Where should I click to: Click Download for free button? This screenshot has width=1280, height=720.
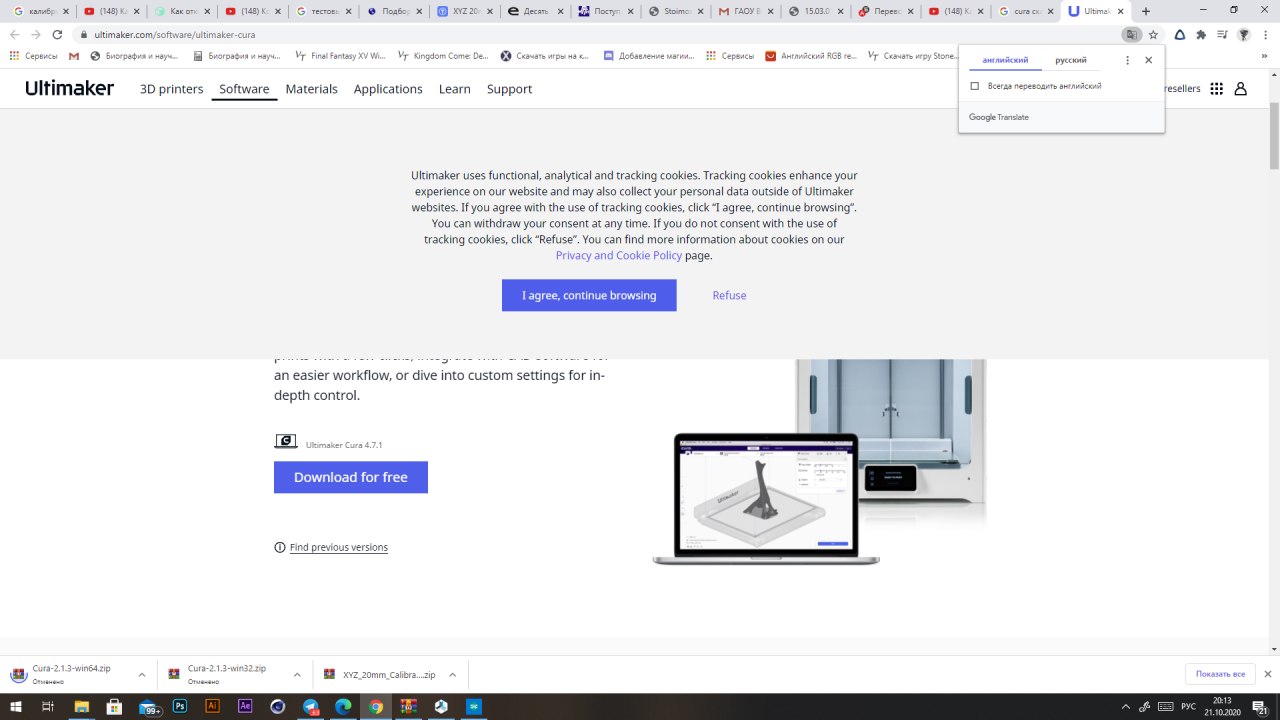coord(351,477)
